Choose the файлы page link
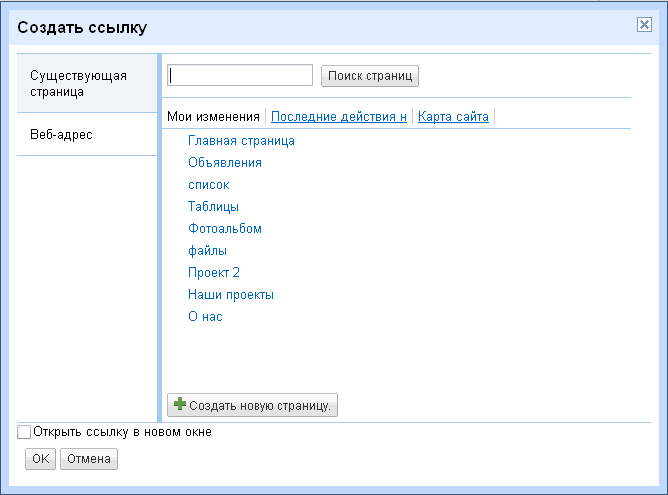The height and width of the screenshot is (495, 668). (207, 250)
